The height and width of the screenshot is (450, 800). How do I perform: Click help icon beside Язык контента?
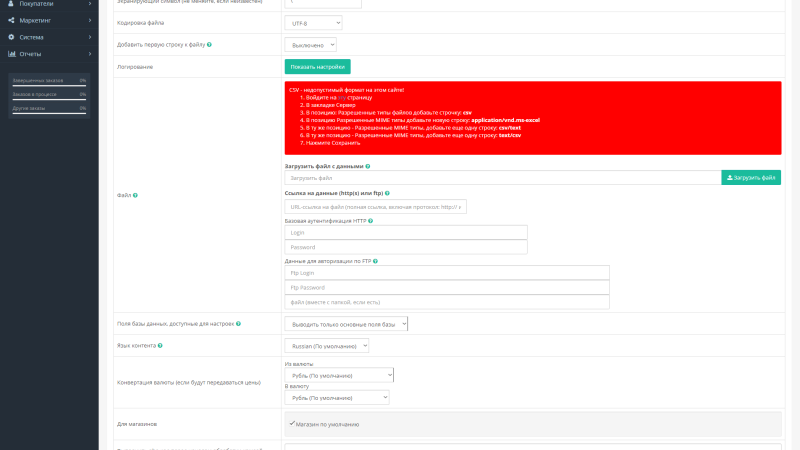(x=160, y=345)
